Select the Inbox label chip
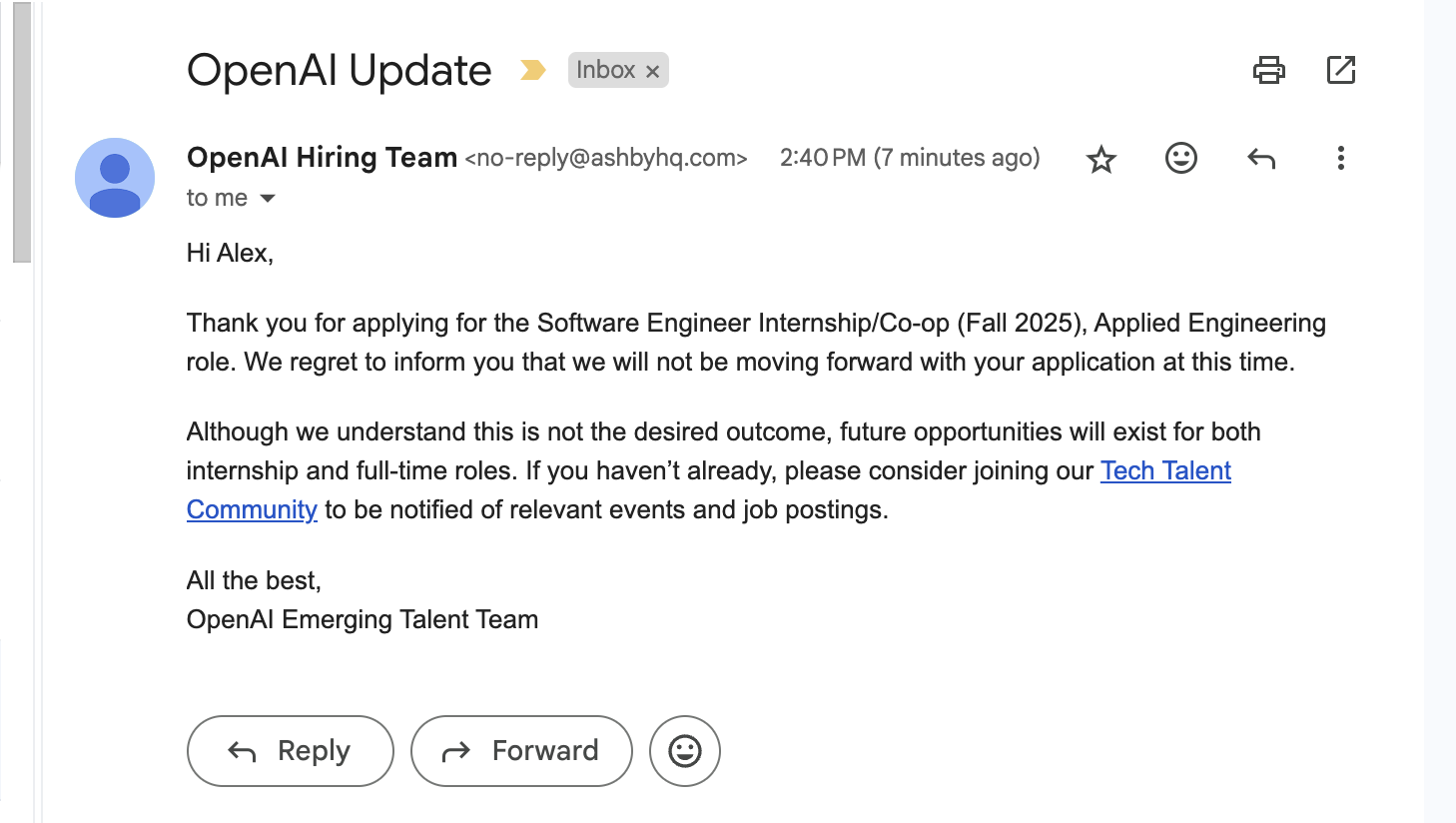 point(604,70)
